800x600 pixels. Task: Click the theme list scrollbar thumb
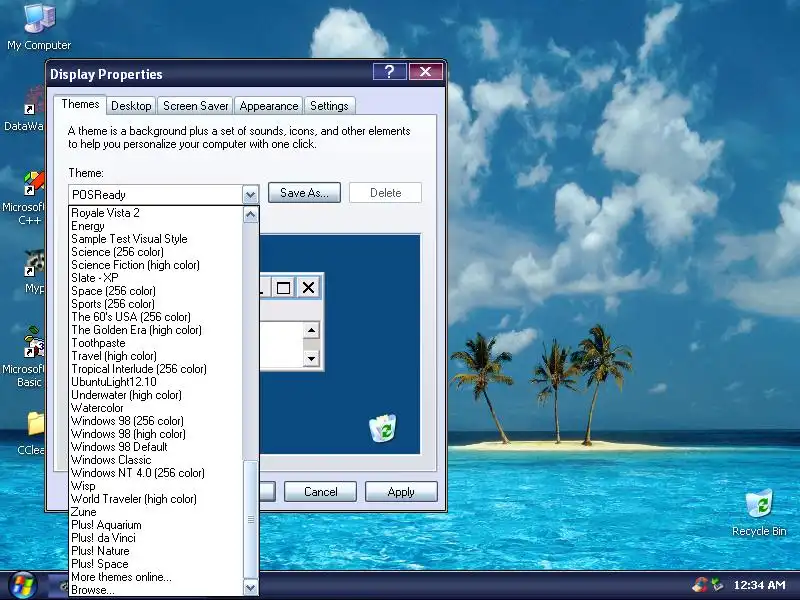coord(251,519)
